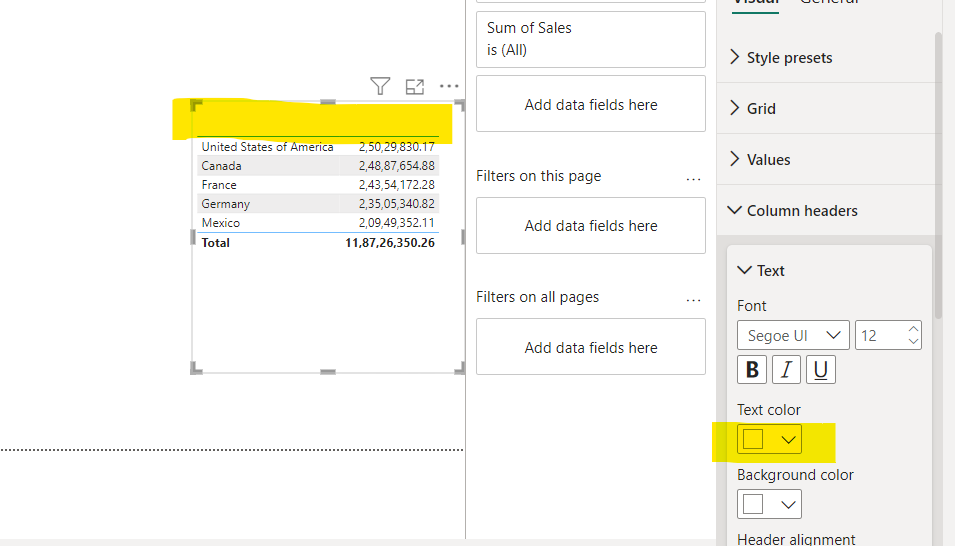Toggle Italic for header text

click(786, 369)
